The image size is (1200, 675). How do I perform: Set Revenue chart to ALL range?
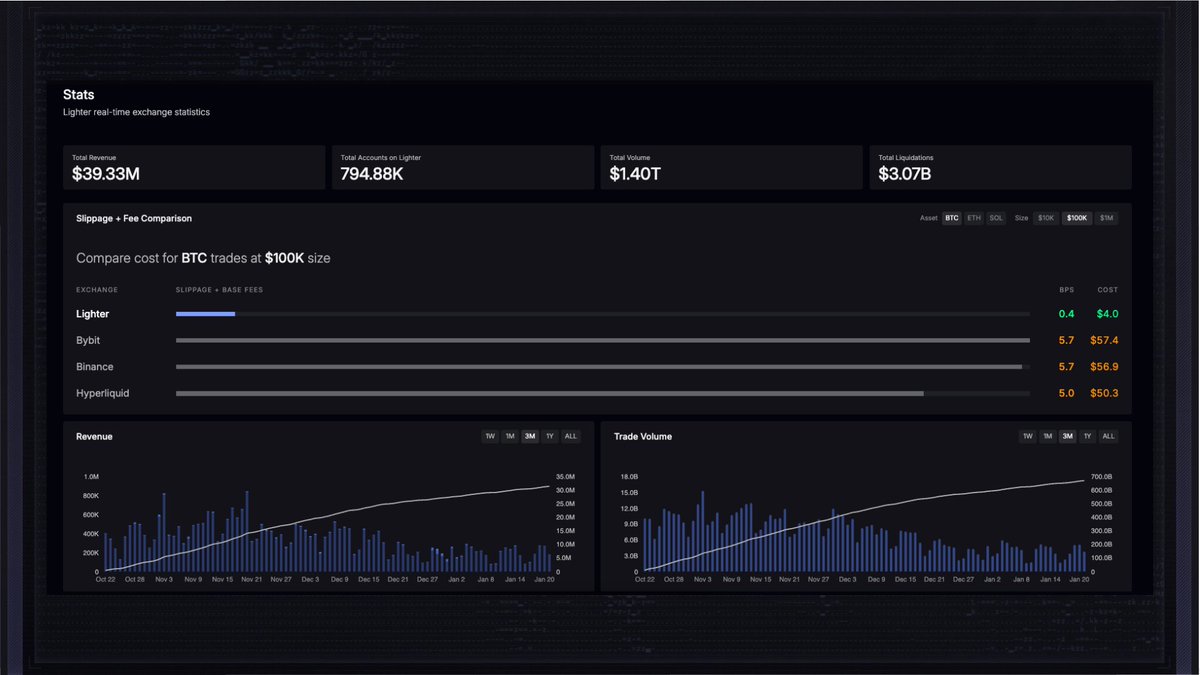pyautogui.click(x=571, y=436)
